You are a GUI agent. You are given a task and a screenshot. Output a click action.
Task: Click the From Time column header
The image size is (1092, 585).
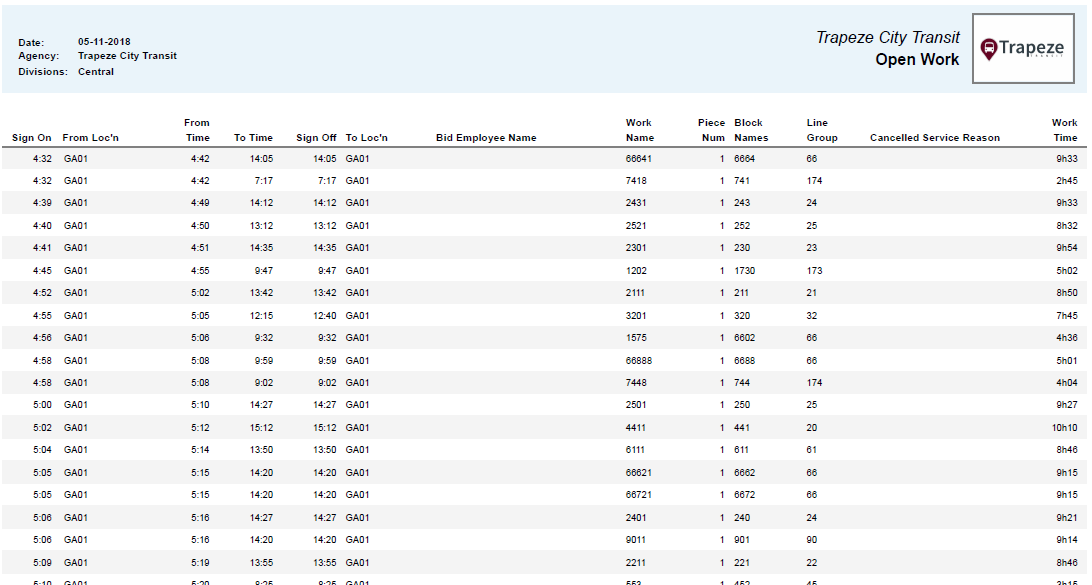click(x=197, y=130)
